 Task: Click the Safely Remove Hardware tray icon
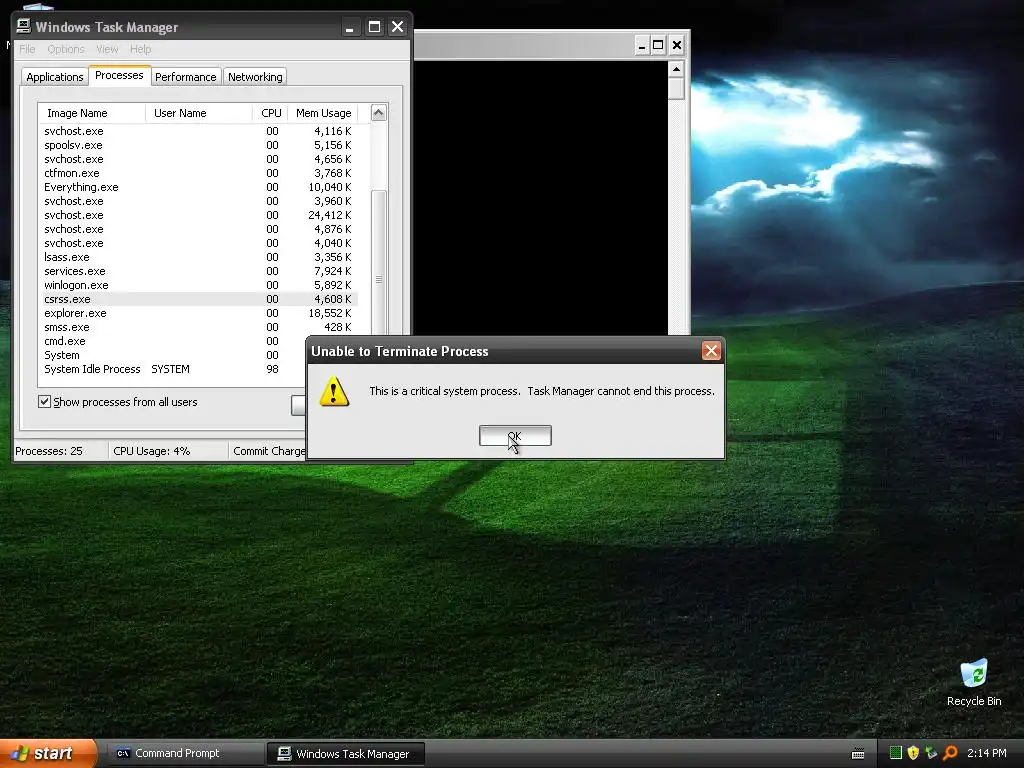pyautogui.click(x=931, y=753)
